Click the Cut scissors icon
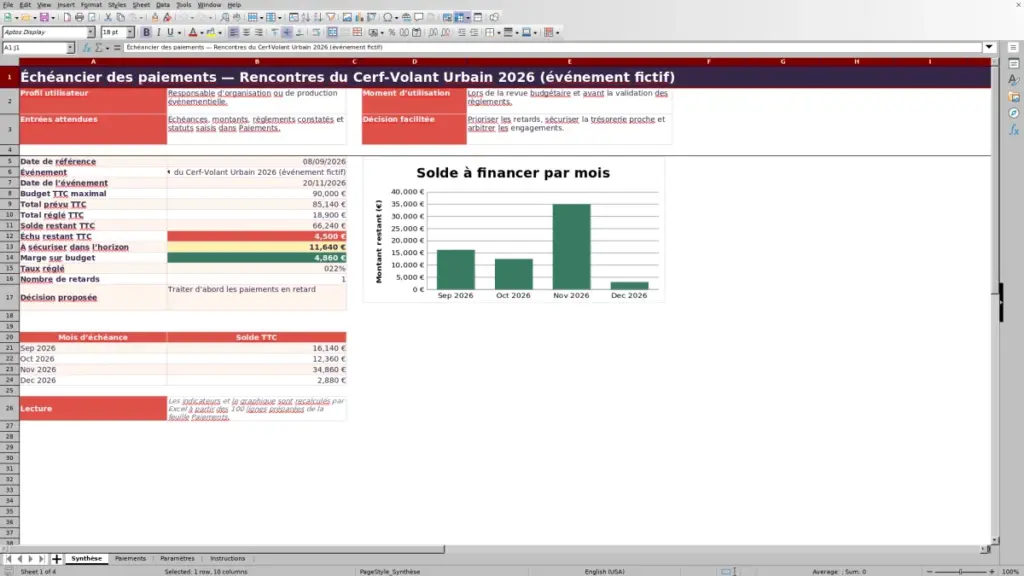This screenshot has width=1024, height=576. (x=108, y=18)
